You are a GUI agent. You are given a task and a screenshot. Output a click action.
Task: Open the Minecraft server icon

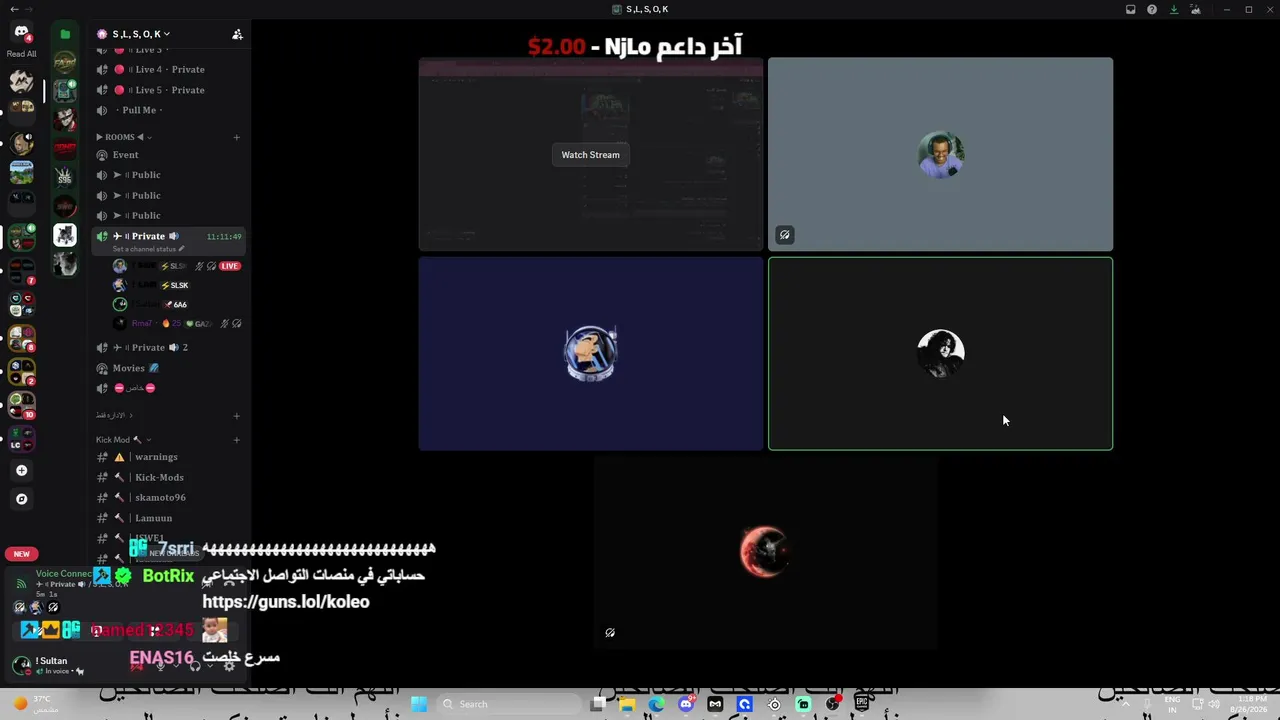click(21, 171)
